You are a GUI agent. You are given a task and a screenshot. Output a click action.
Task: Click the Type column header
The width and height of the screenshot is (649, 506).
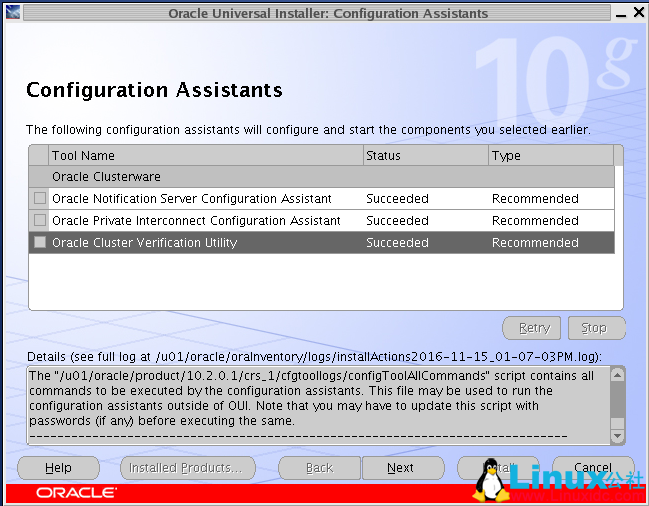tap(551, 156)
